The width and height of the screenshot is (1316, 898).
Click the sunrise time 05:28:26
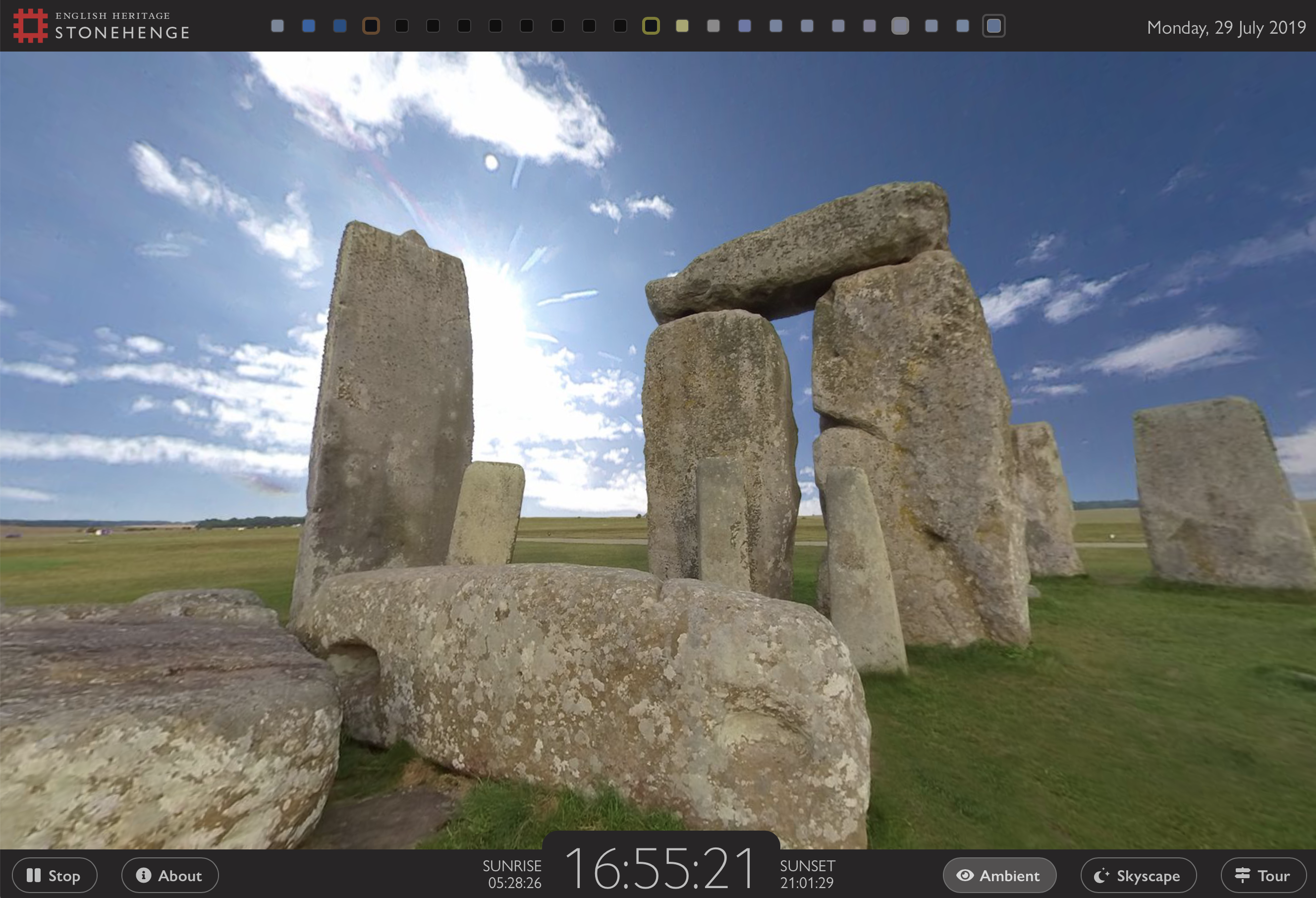[x=514, y=882]
